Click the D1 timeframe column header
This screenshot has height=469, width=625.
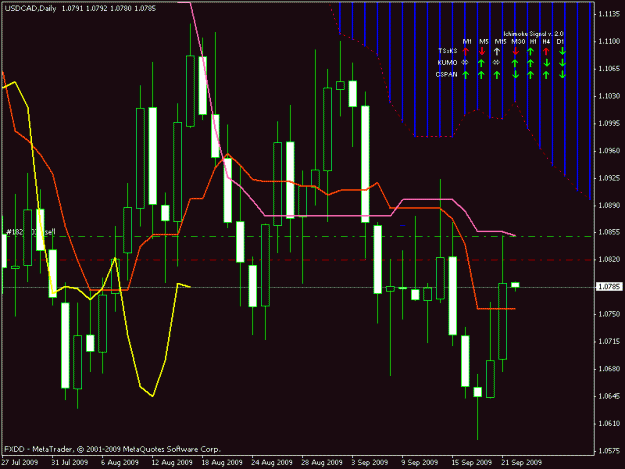(560, 41)
